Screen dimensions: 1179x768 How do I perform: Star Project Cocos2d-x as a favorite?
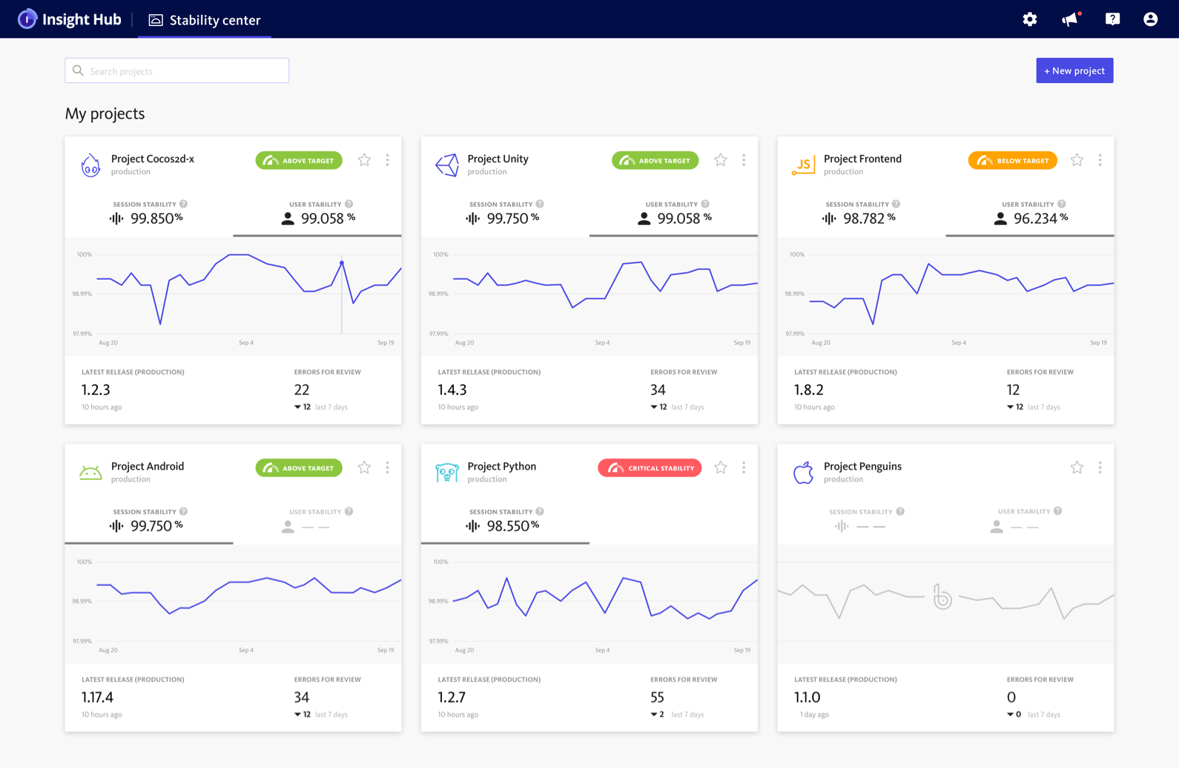(x=363, y=159)
